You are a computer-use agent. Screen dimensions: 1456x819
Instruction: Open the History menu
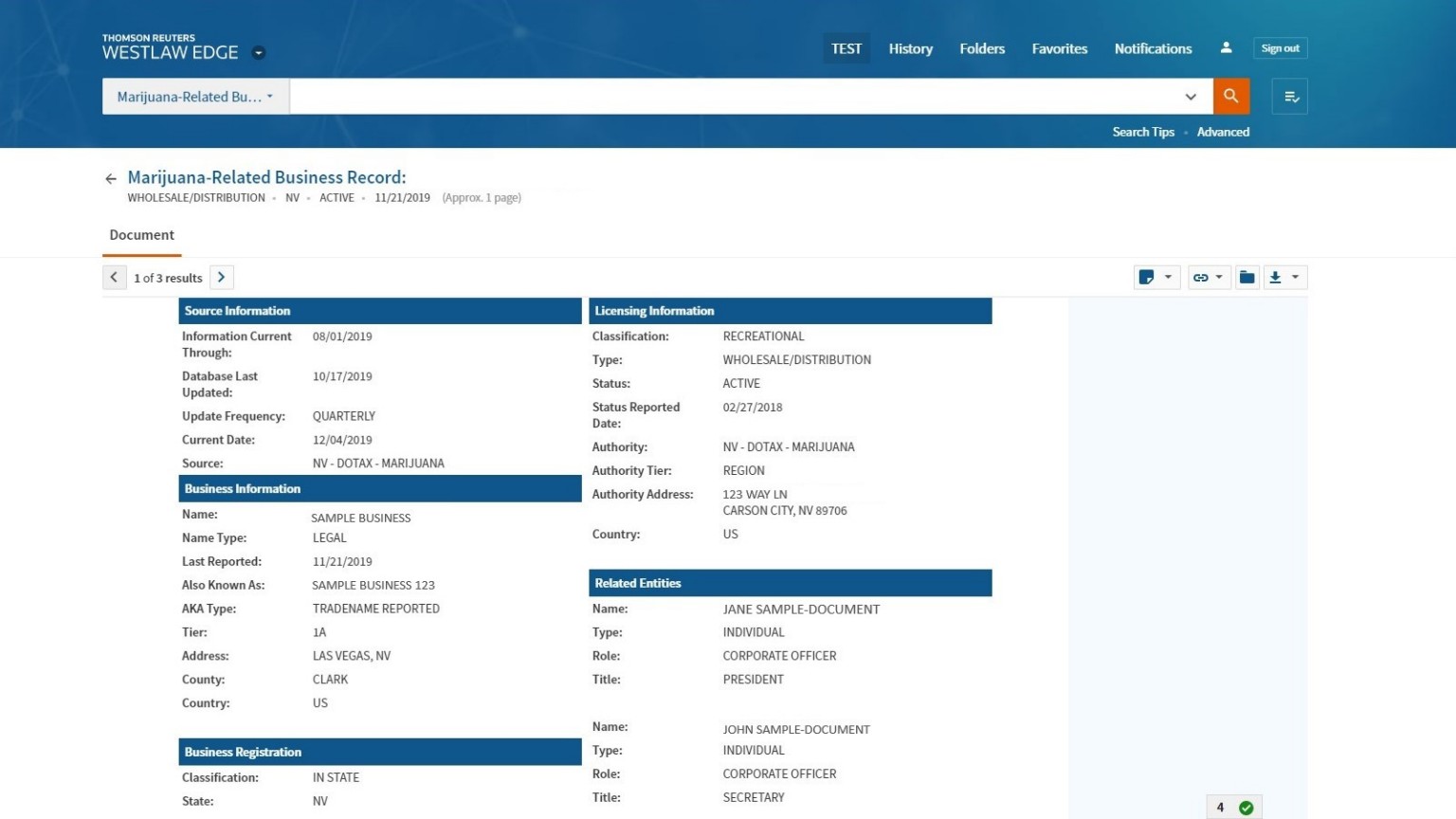pos(910,48)
